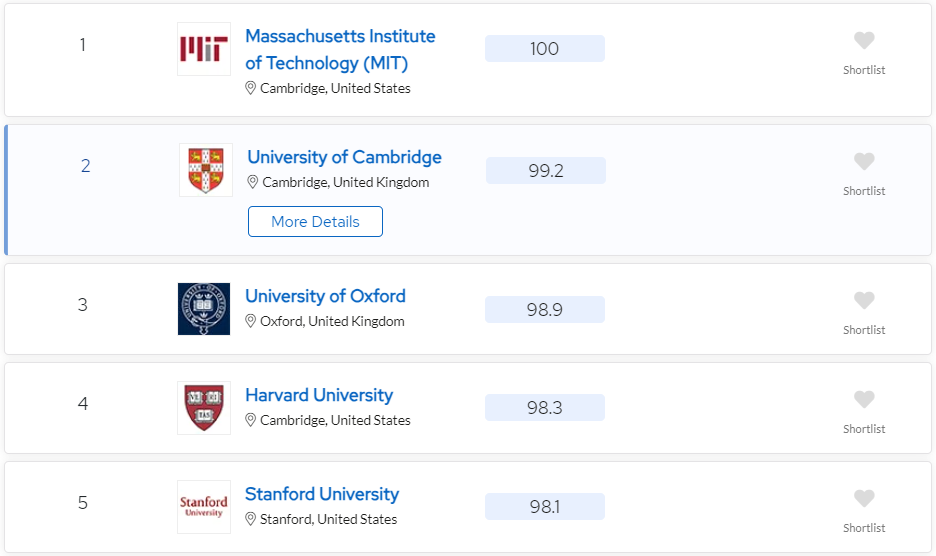936x556 pixels.
Task: Click the 100 score bar for MIT
Action: (545, 48)
